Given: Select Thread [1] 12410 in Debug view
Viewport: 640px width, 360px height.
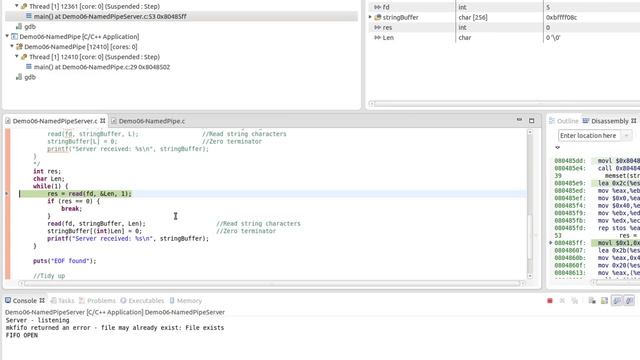Looking at the screenshot, I should 94,57.
